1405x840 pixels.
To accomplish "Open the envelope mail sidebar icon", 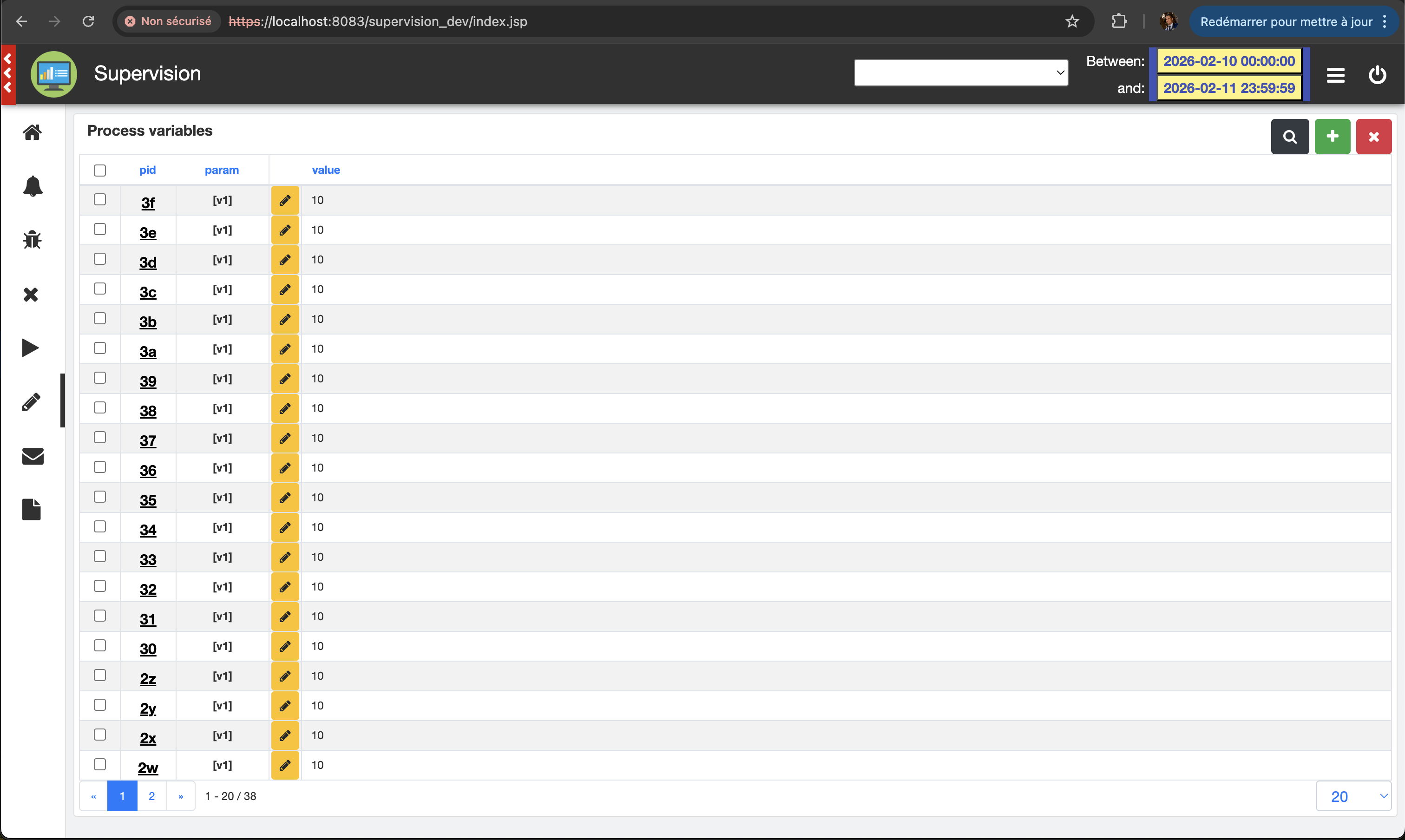I will (32, 456).
